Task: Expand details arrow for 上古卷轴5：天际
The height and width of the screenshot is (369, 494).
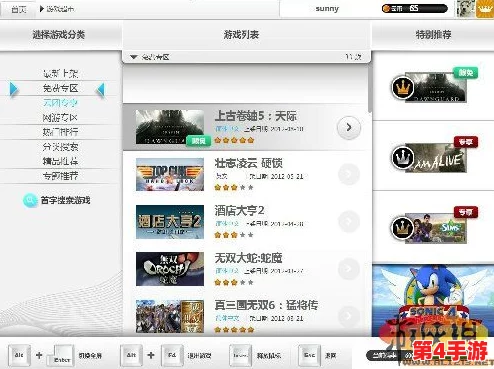Action: coord(349,127)
